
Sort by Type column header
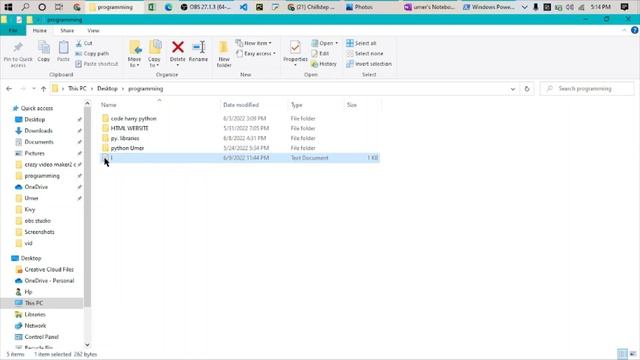[296, 105]
